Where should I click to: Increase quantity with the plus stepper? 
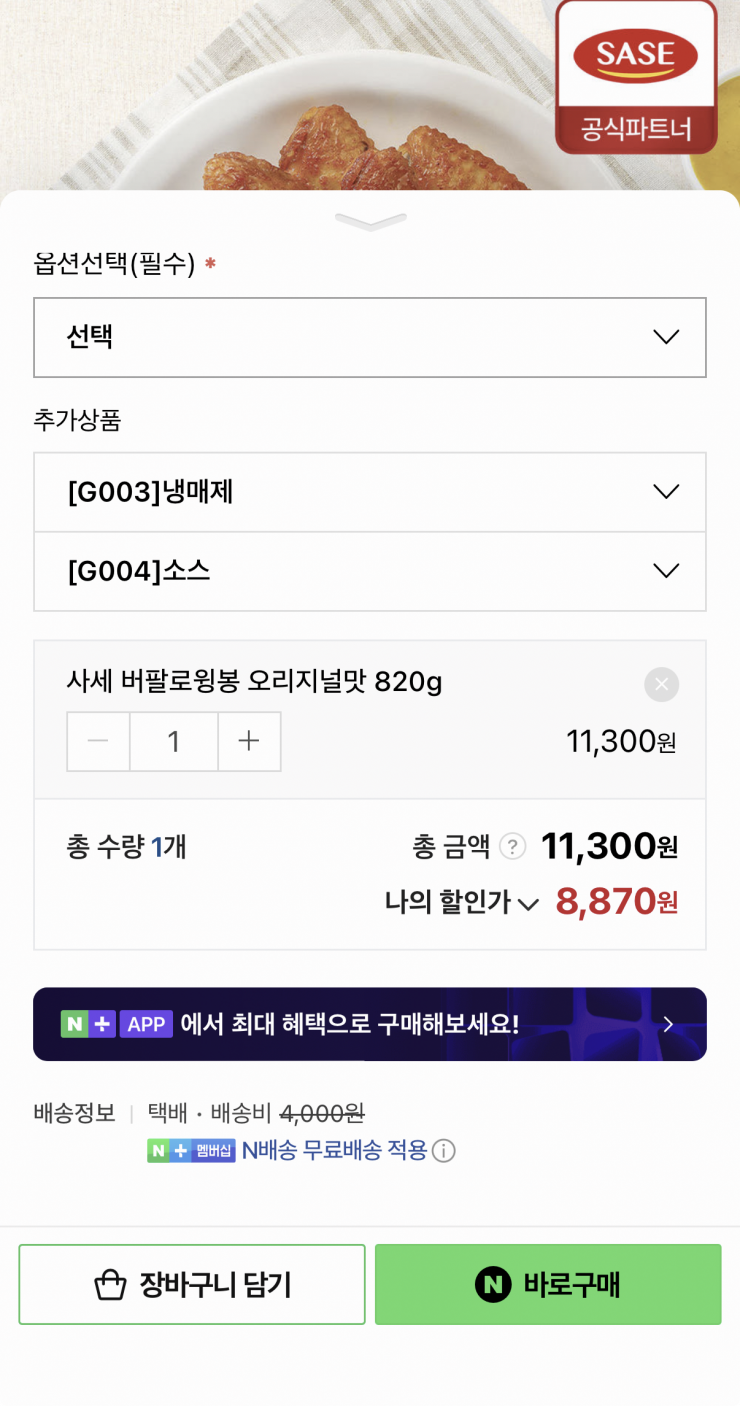point(249,741)
